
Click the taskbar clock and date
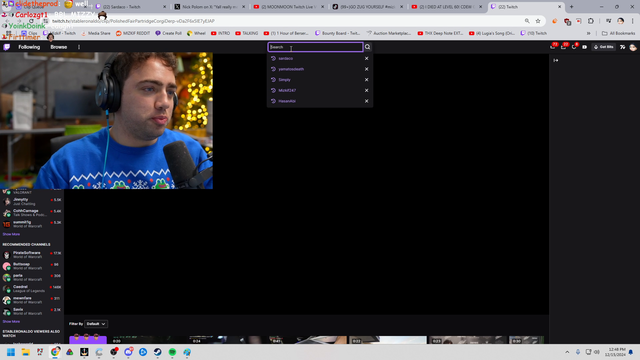coord(616,352)
